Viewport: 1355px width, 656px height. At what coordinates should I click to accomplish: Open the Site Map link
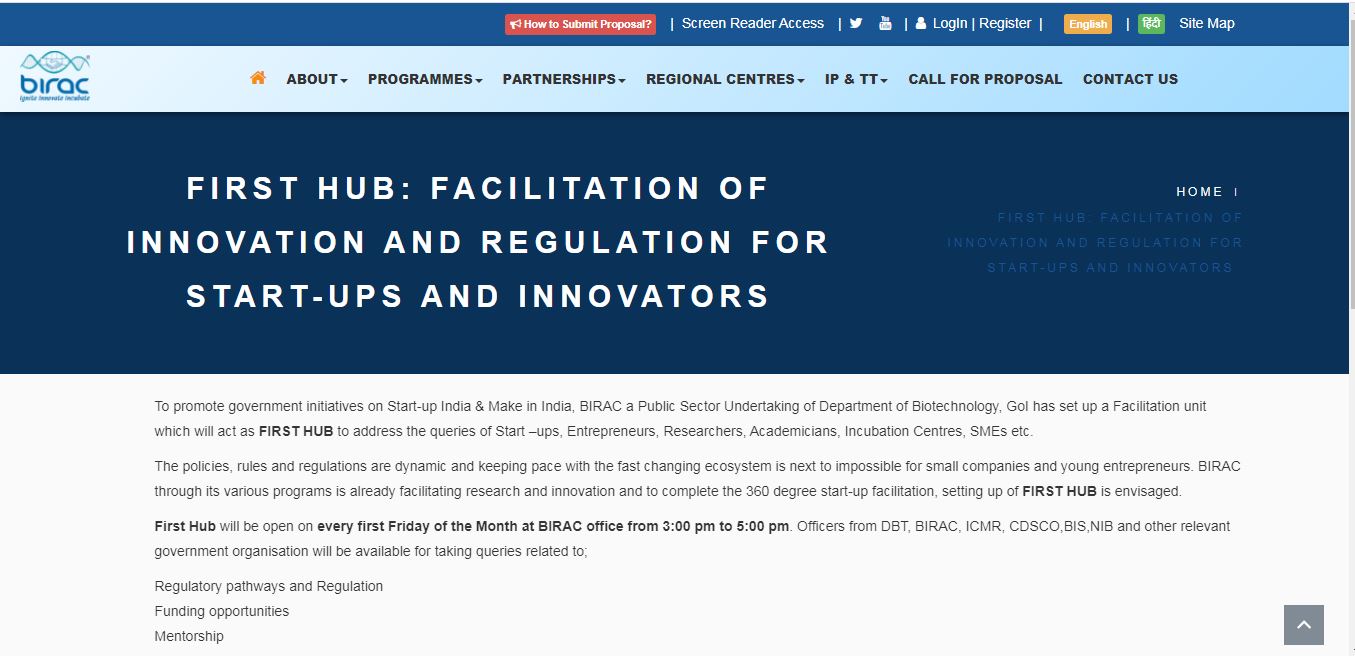tap(1207, 23)
